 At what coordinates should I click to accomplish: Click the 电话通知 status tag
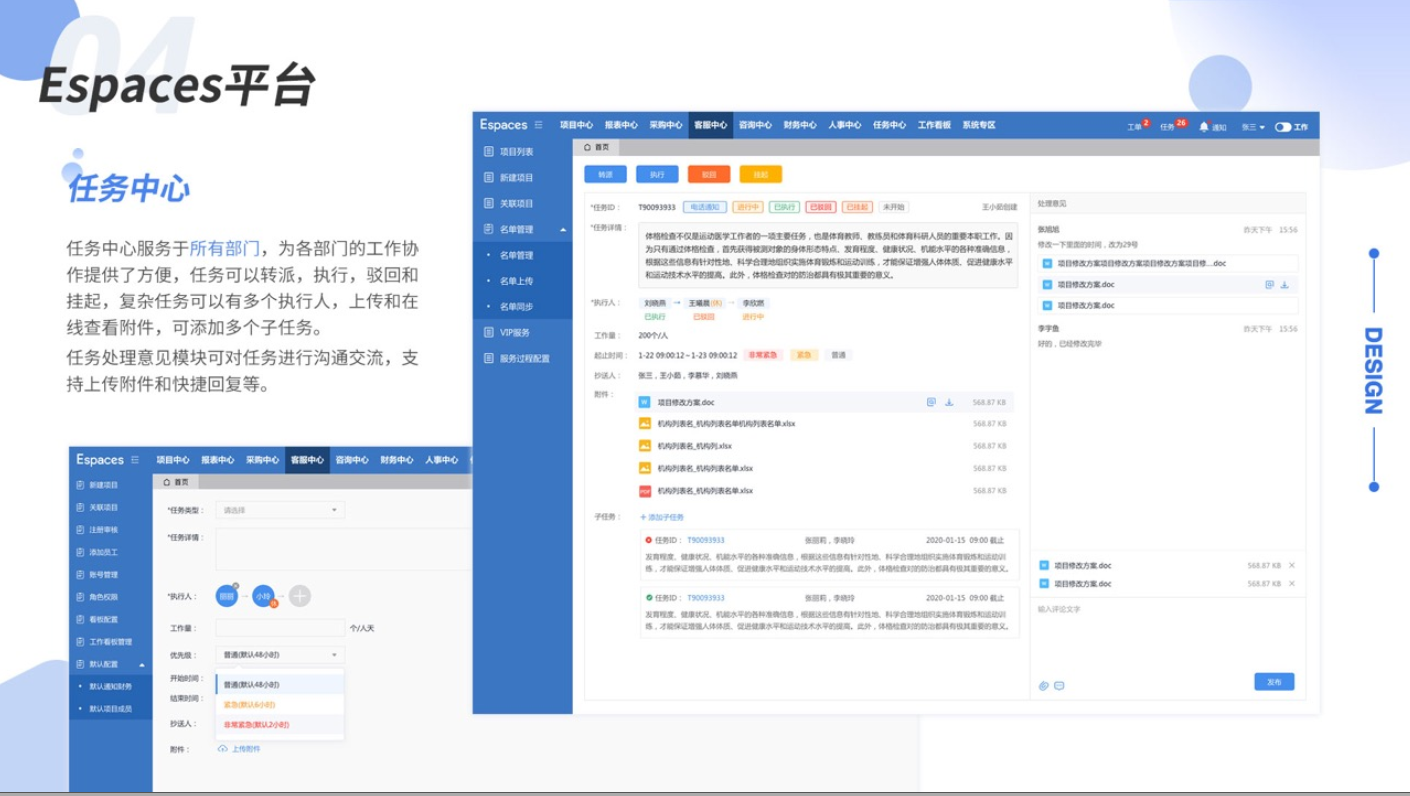tap(704, 207)
